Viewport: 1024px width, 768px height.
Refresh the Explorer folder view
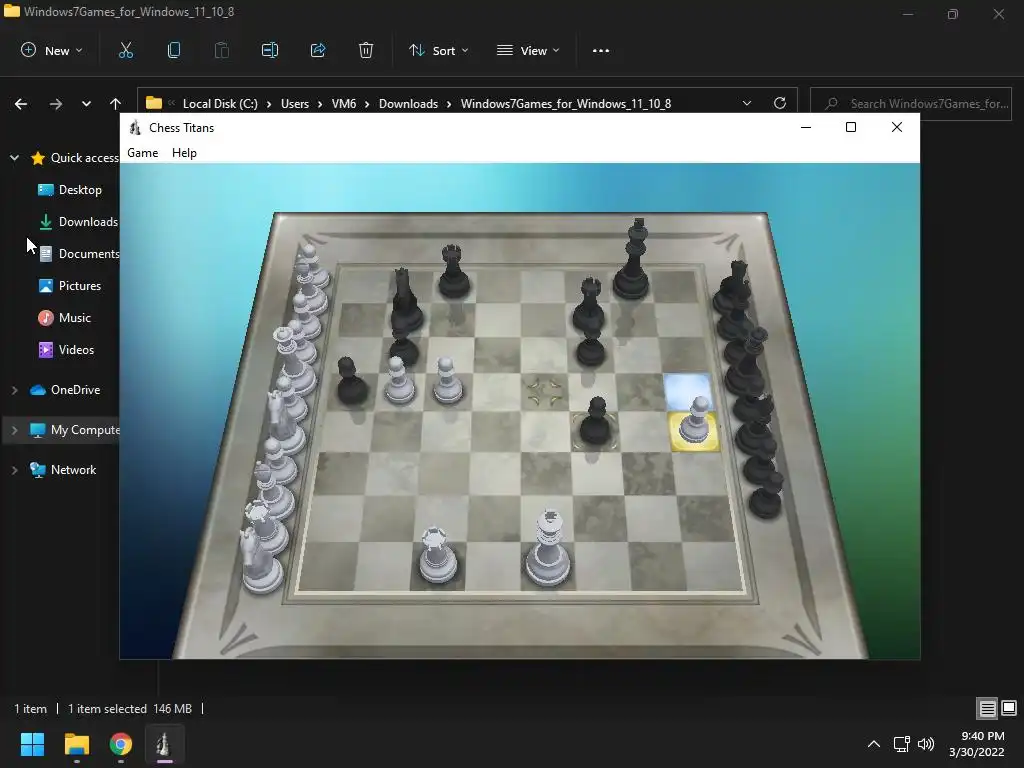[779, 103]
